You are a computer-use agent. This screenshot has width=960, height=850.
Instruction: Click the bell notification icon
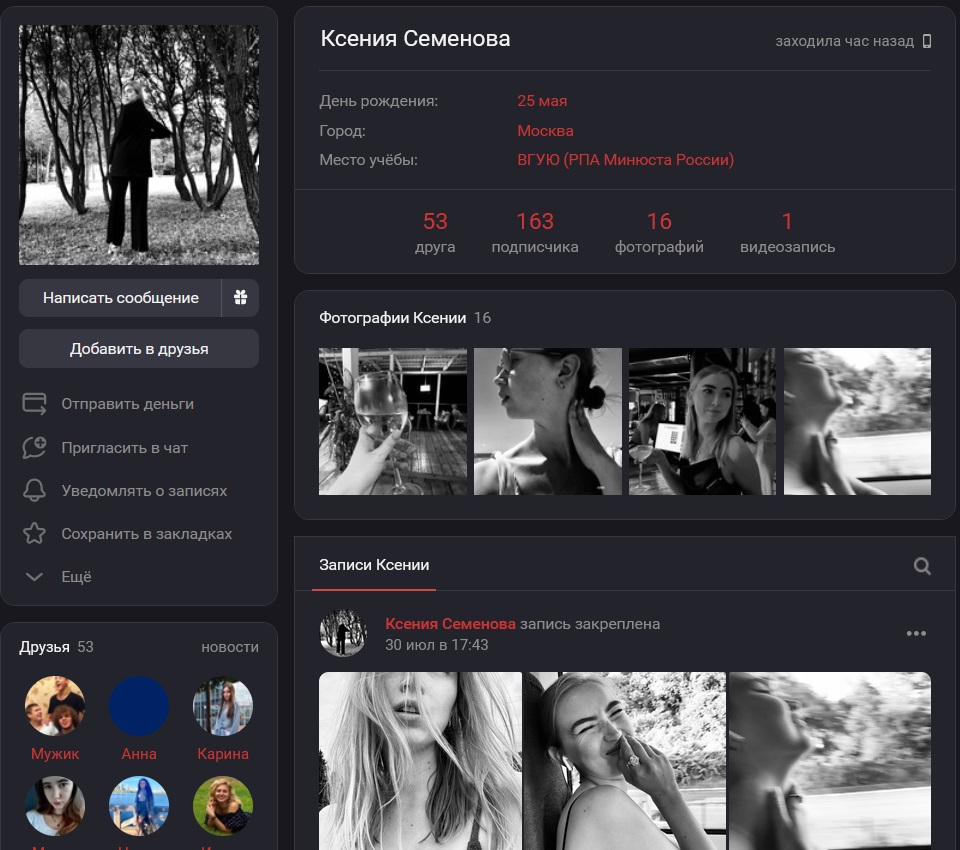click(x=34, y=491)
